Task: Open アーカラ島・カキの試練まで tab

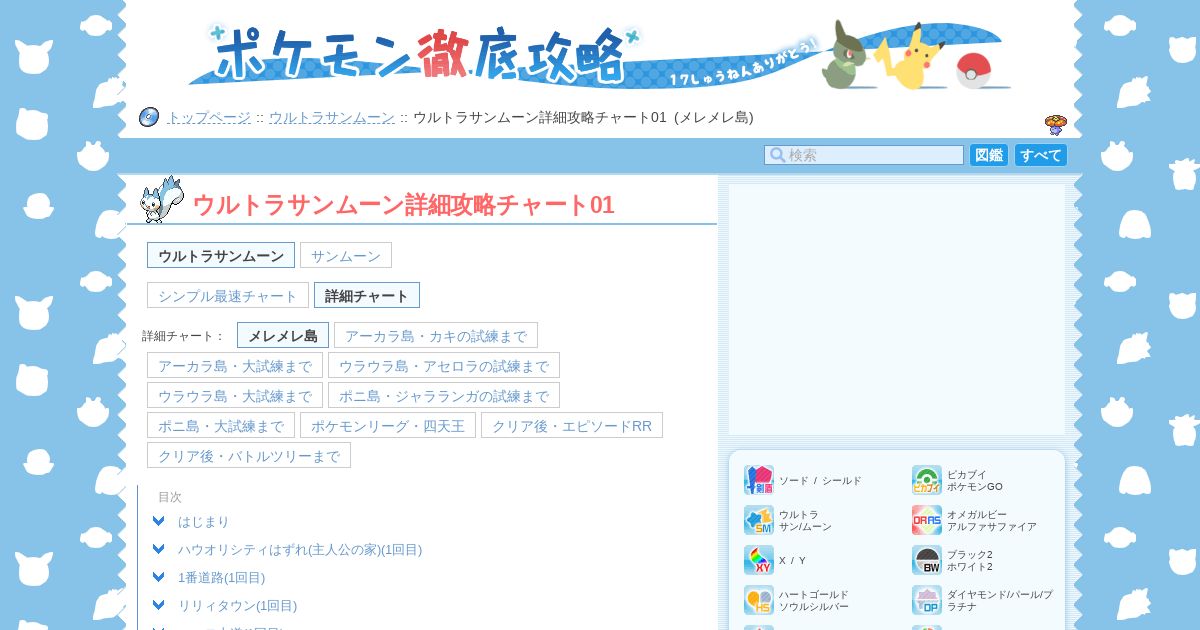Action: click(436, 335)
